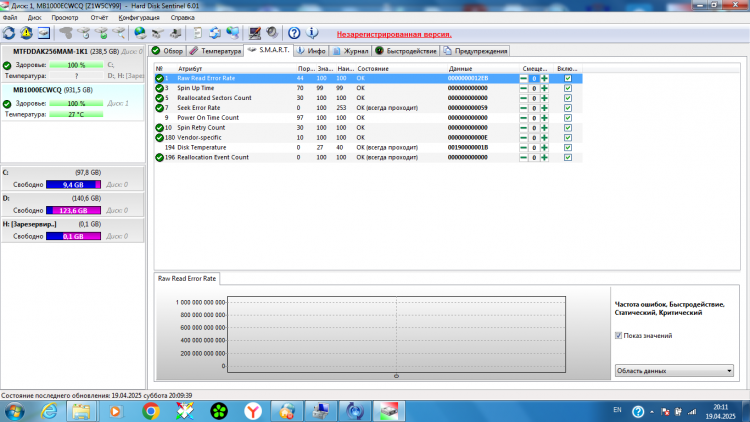
Task: Click the globe with disk toolbar icon
Action: [140, 33]
